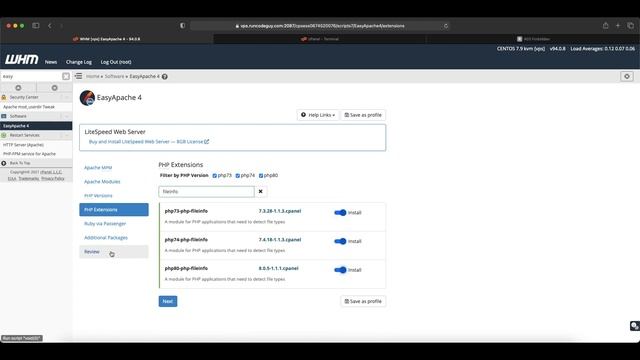Open the Additional Packages section
The width and height of the screenshot is (640, 360).
pos(106,238)
